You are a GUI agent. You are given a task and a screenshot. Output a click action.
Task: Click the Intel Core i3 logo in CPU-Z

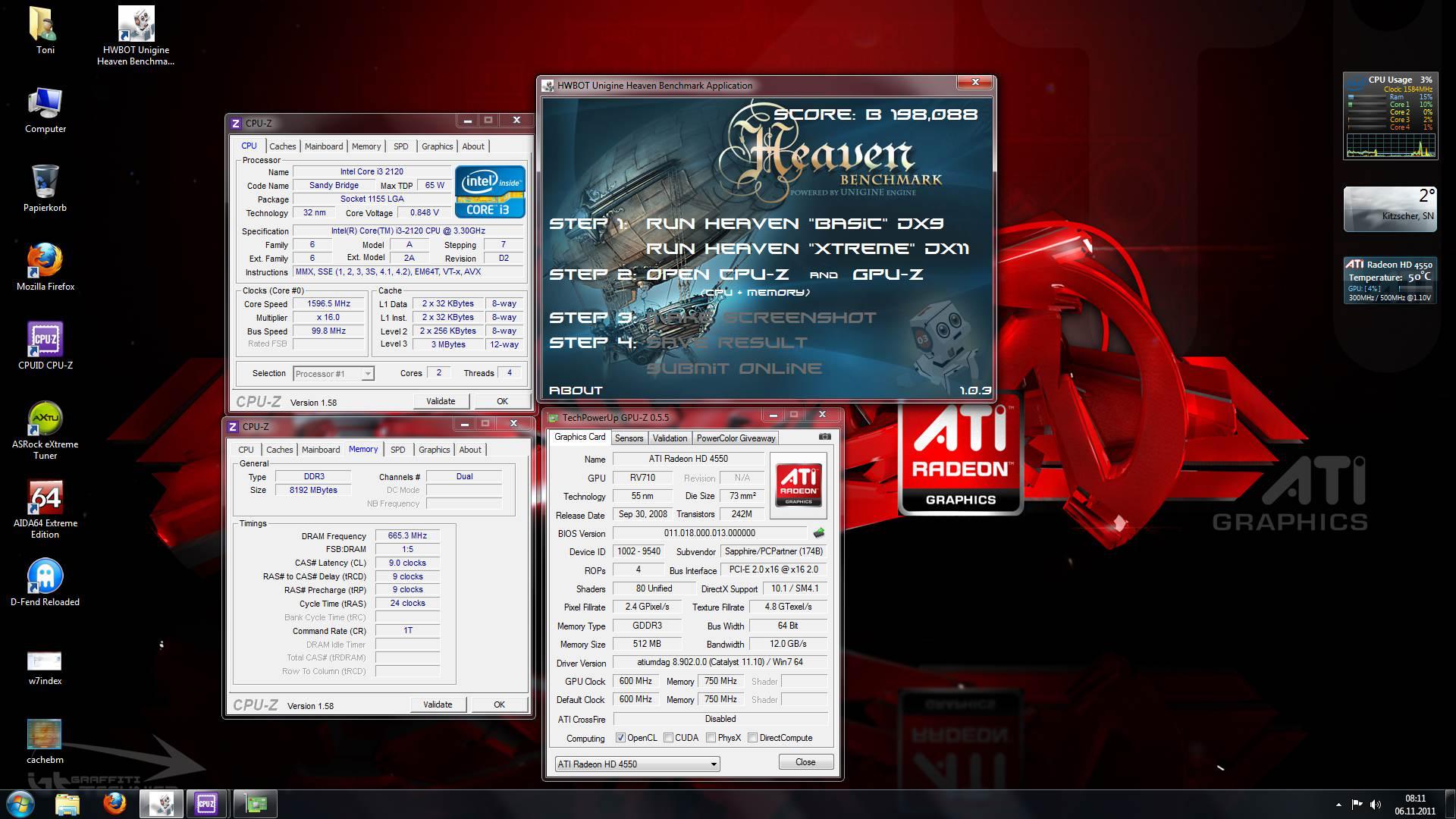tap(490, 191)
